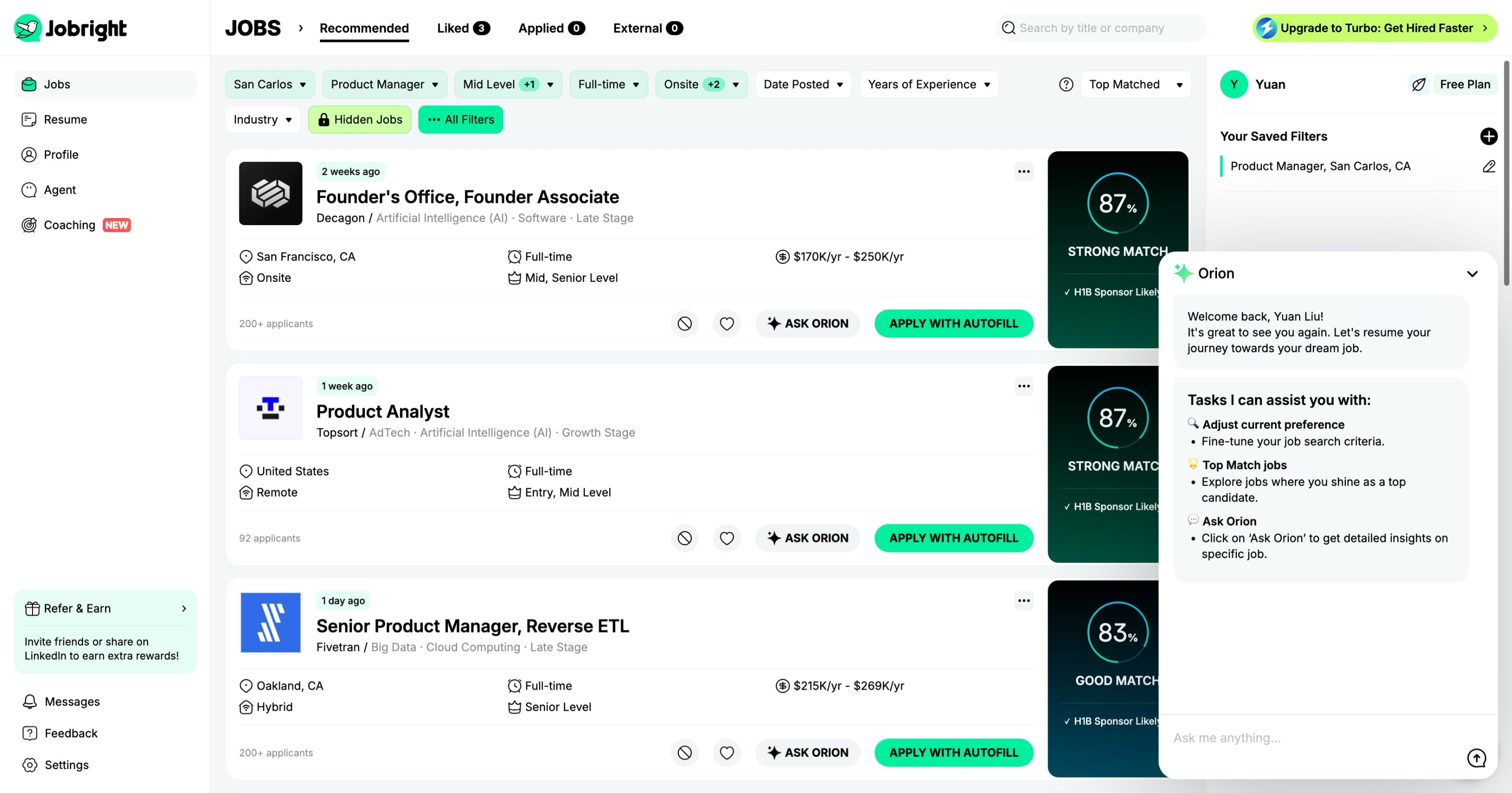Open Coaching in the sidebar

click(105, 226)
